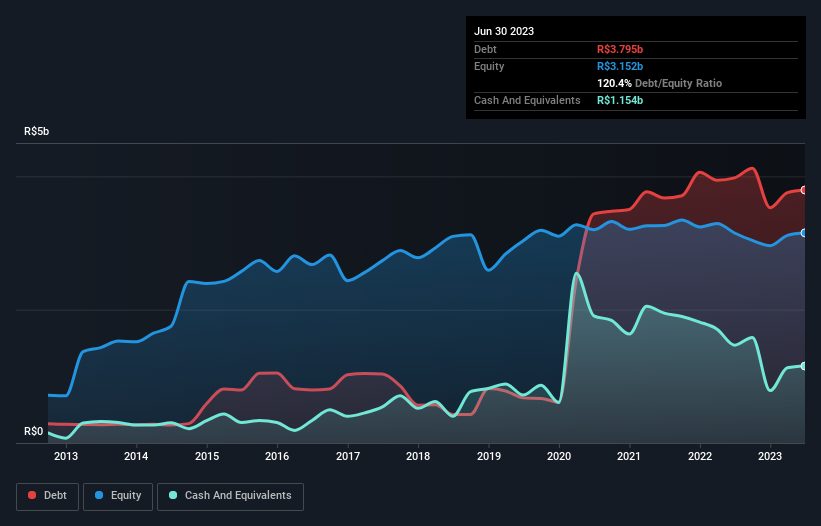Click the 2023 x-axis label
Image resolution: width=821 pixels, height=526 pixels.
770,457
